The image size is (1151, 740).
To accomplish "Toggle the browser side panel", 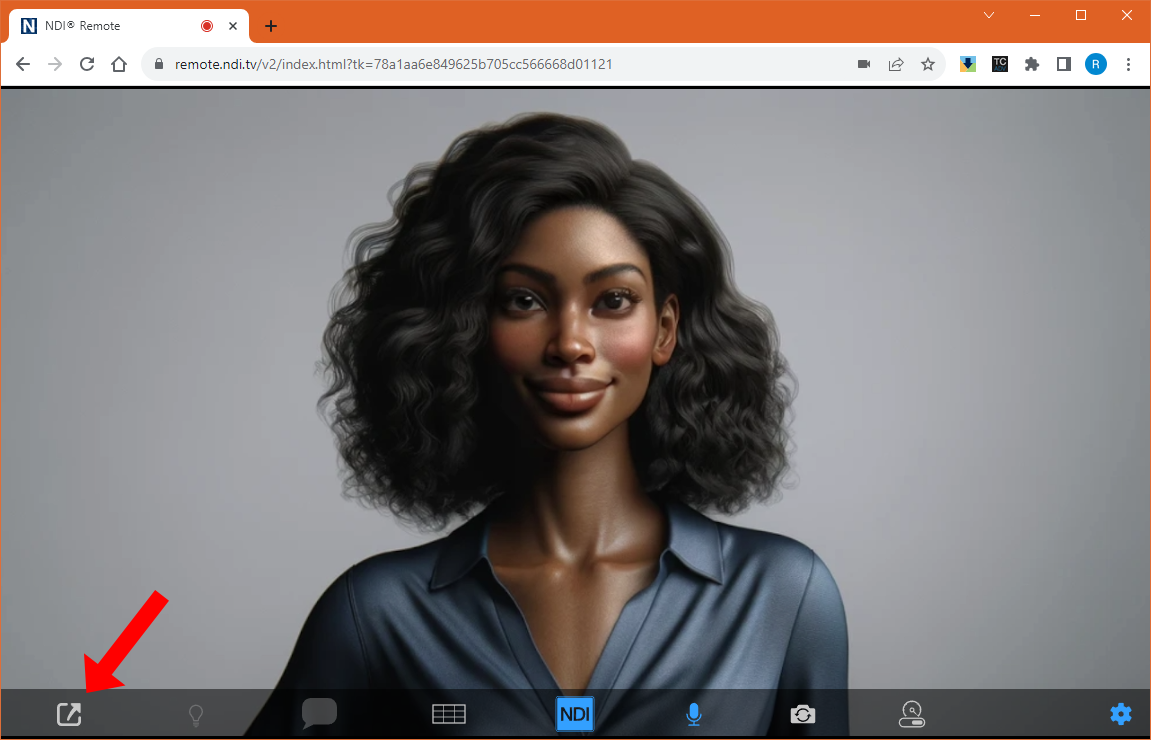I will (x=1064, y=64).
